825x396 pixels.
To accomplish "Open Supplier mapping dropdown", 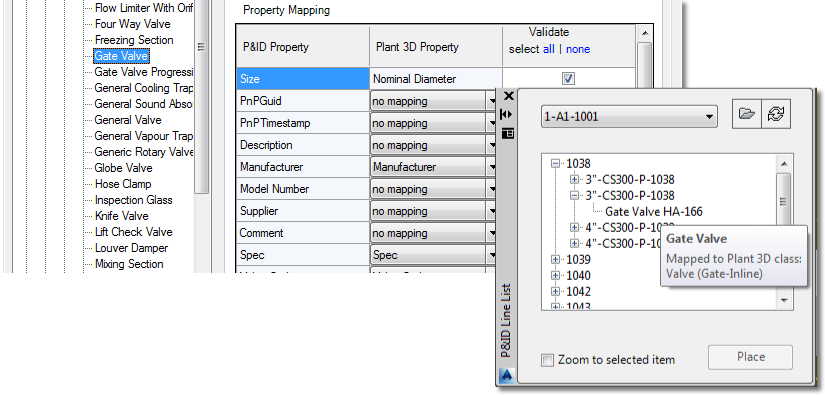I will click(492, 211).
